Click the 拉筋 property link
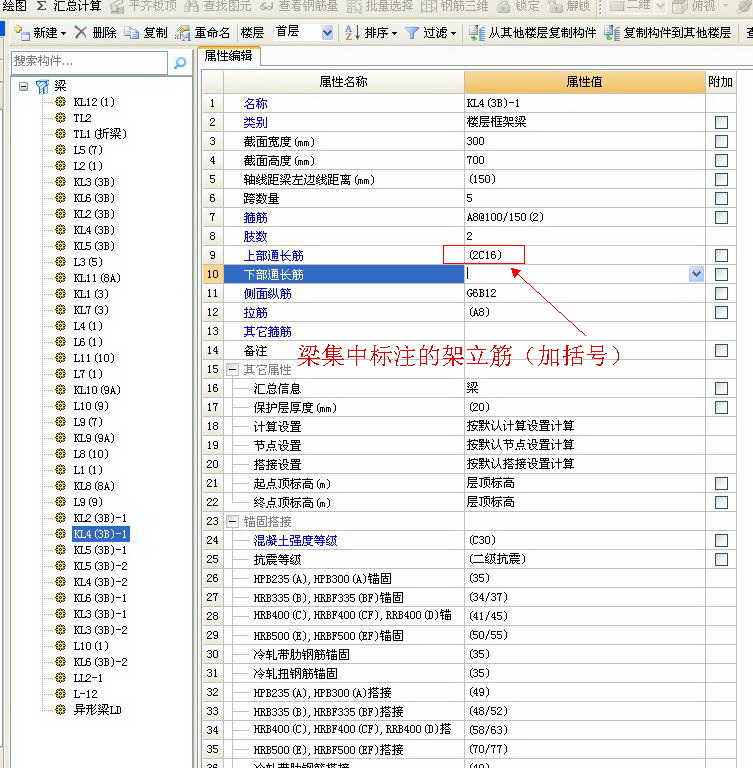 tap(255, 312)
